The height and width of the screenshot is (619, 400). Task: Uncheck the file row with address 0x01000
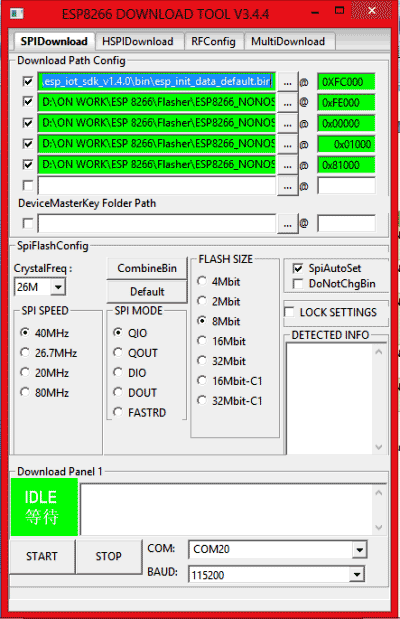click(x=28, y=143)
